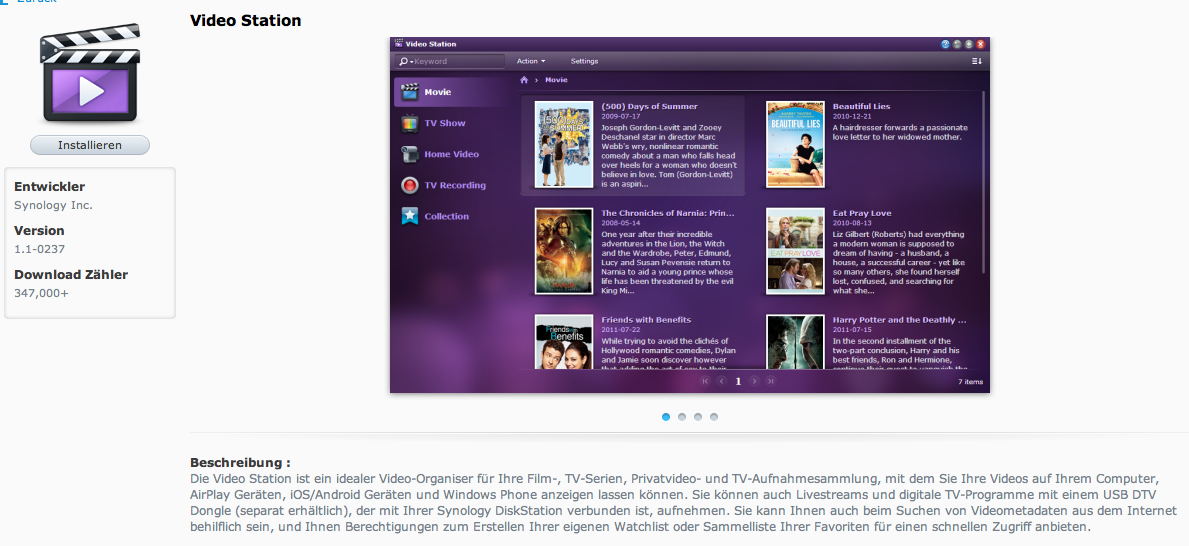This screenshot has height=546, width=1189.
Task: Click the 7 items count label
Action: coord(971,381)
